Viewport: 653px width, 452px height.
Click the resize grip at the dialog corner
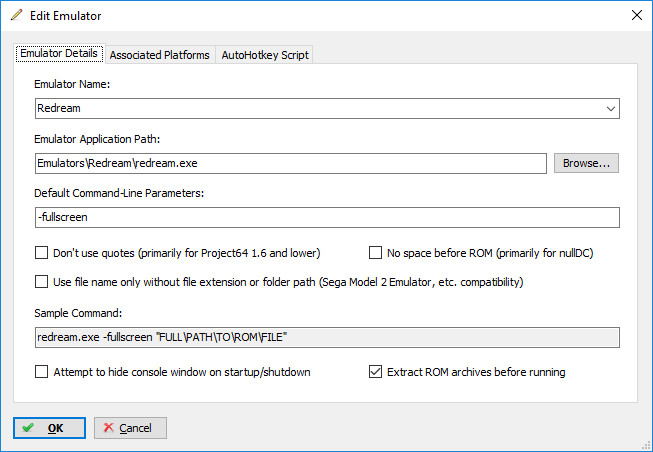[646, 445]
